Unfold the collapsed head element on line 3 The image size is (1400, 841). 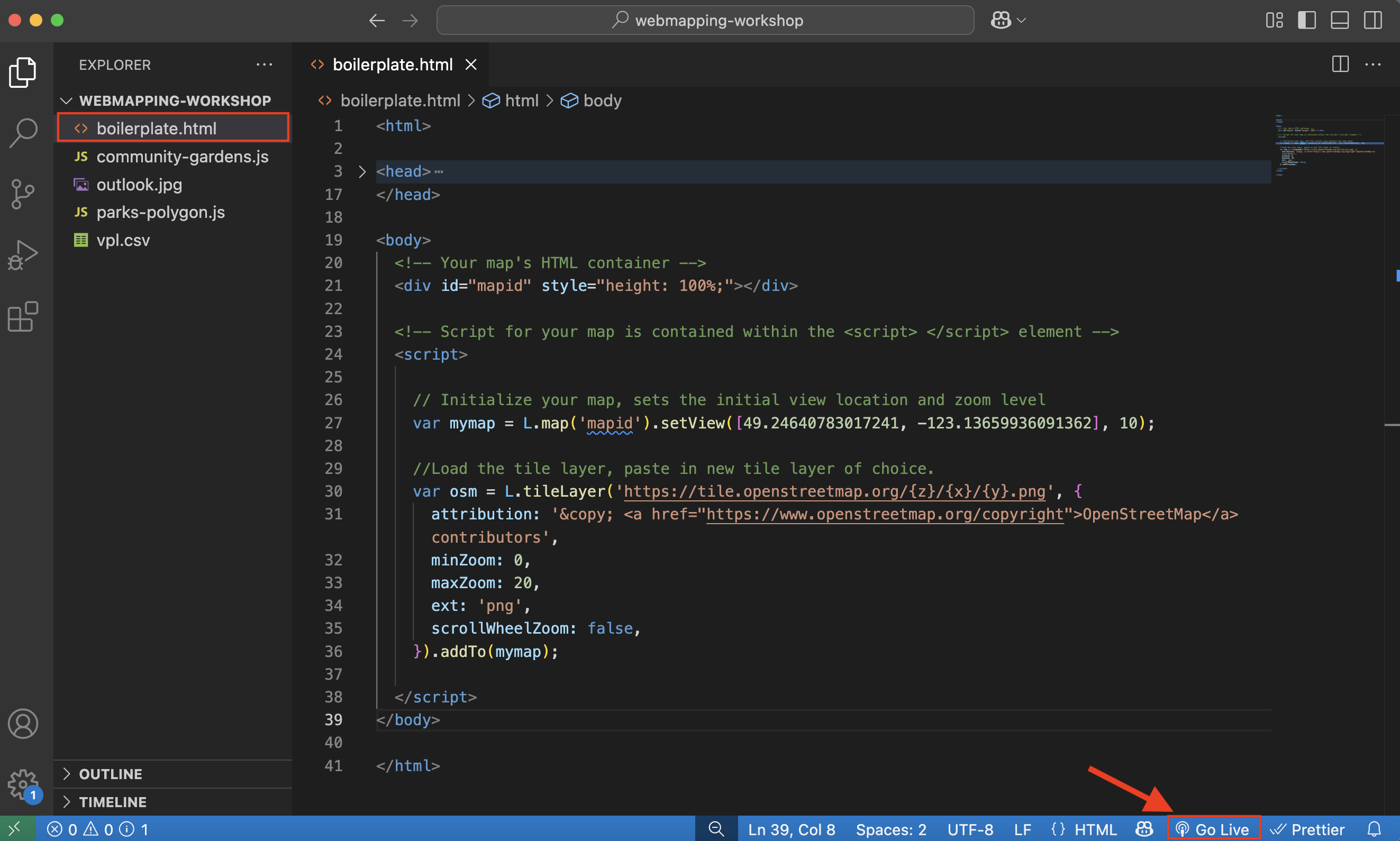[362, 172]
